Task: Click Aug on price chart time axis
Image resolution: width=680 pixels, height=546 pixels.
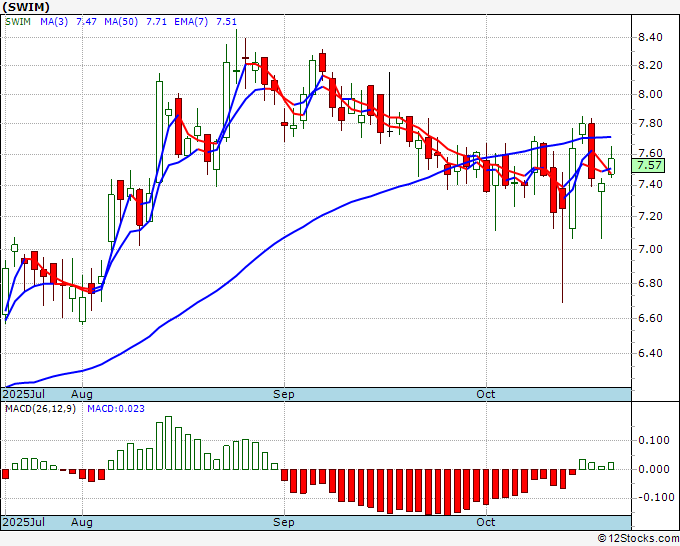Action: [x=82, y=394]
